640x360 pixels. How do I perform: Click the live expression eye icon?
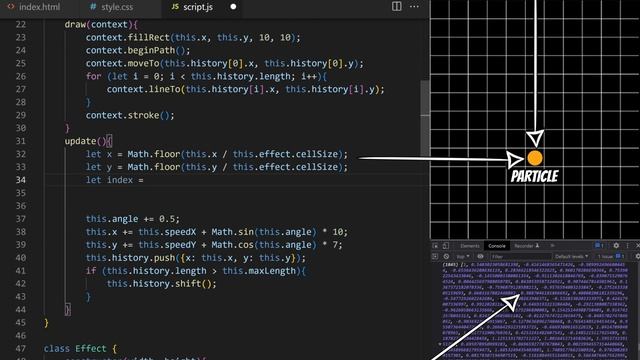pyautogui.click(x=480, y=256)
